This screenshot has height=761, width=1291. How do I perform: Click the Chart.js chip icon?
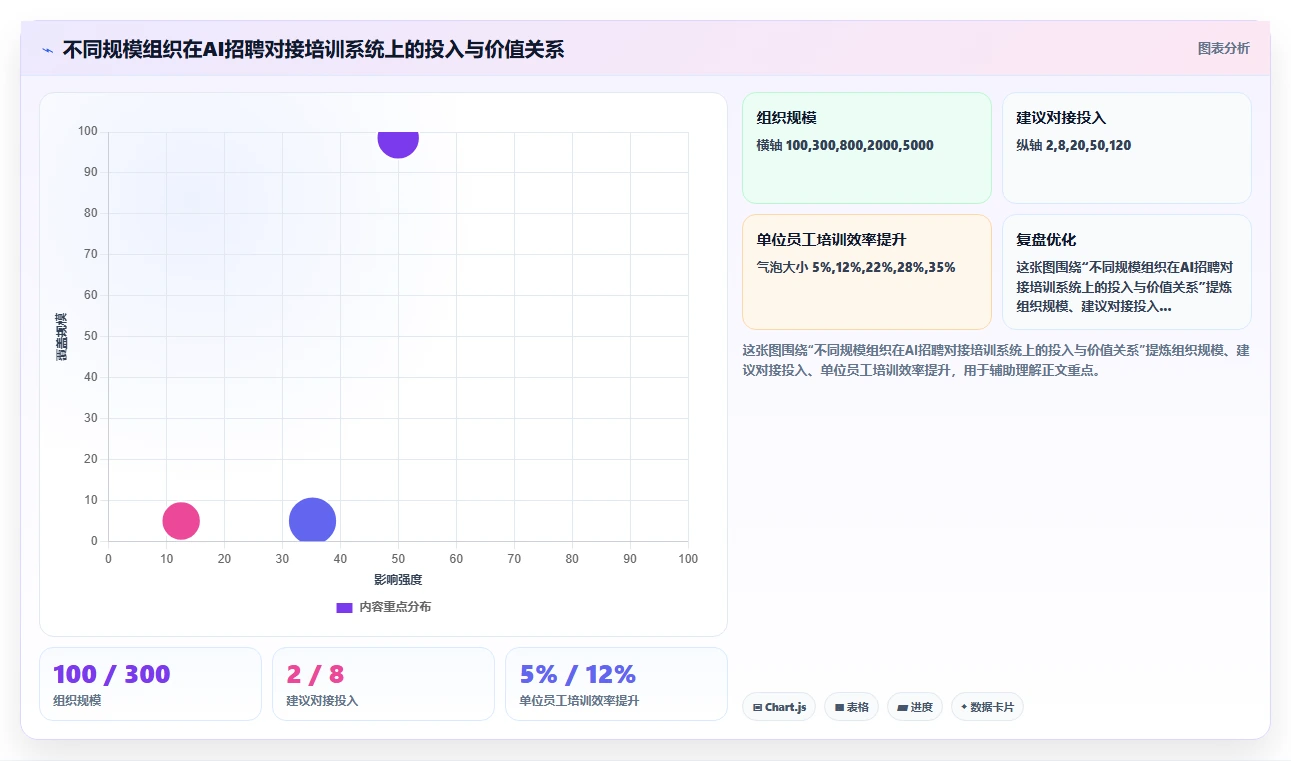757,708
